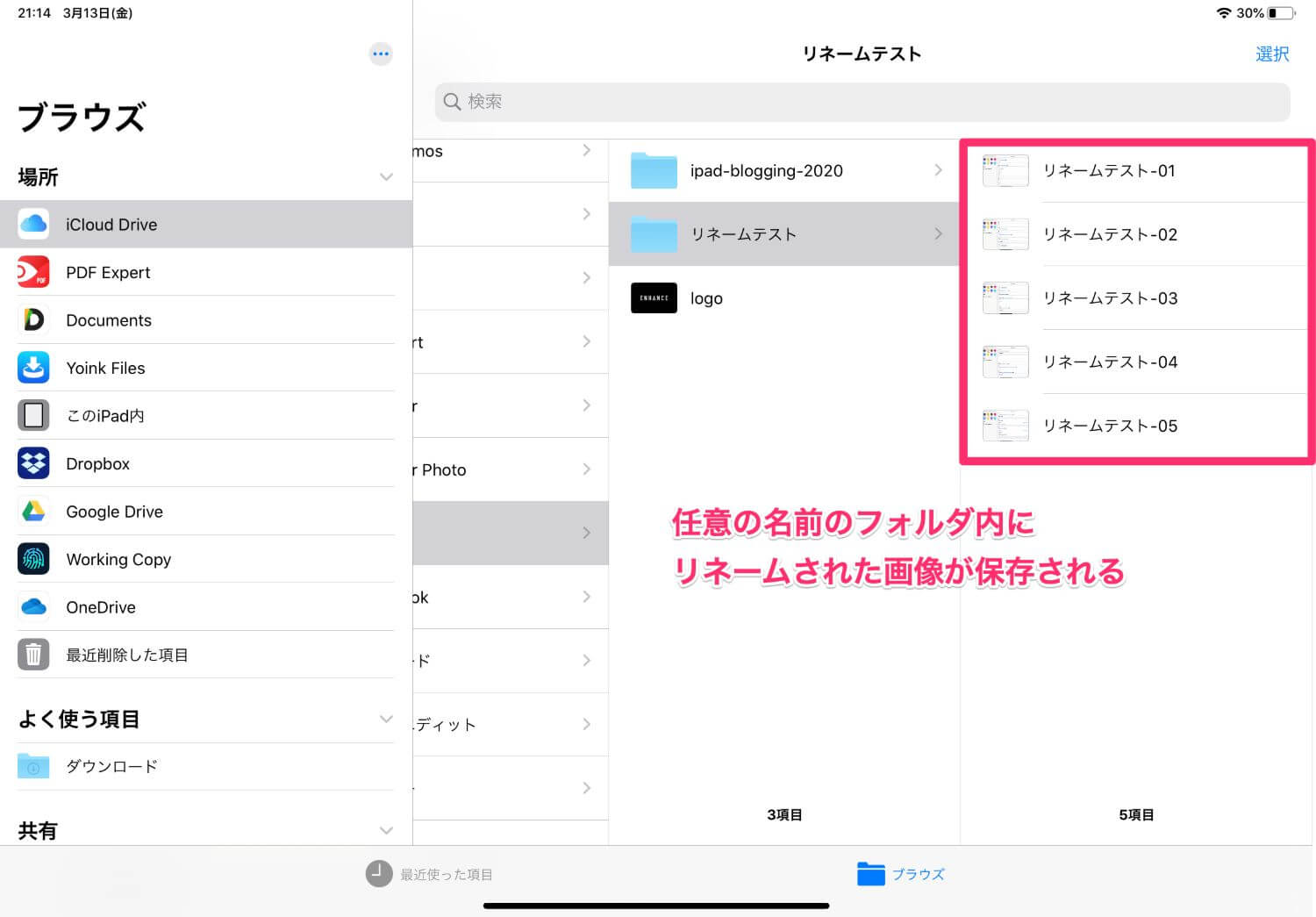This screenshot has width=1316, height=917.
Task: Expand the ipad-blogging-2020 folder chevron
Action: click(938, 170)
